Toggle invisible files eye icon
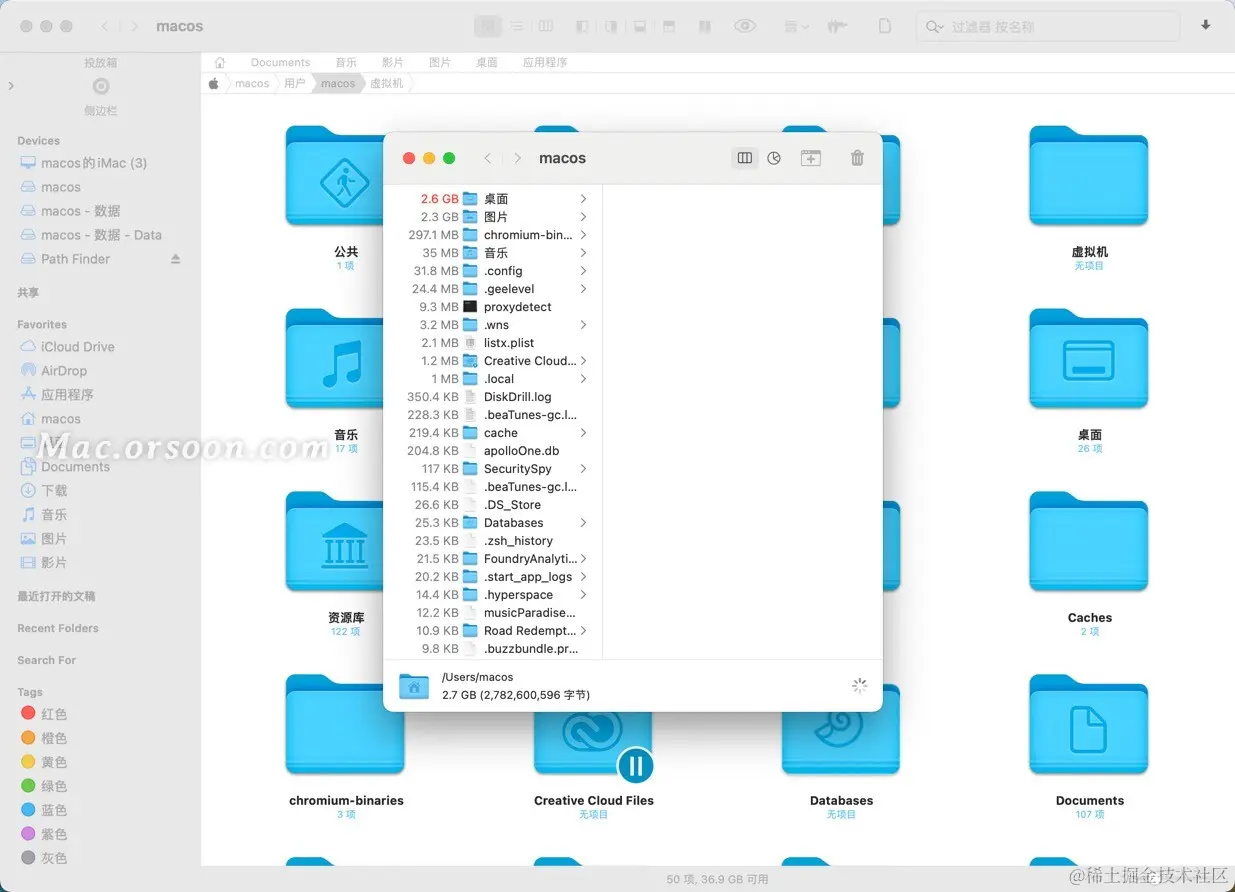This screenshot has height=892, width=1235. (745, 26)
